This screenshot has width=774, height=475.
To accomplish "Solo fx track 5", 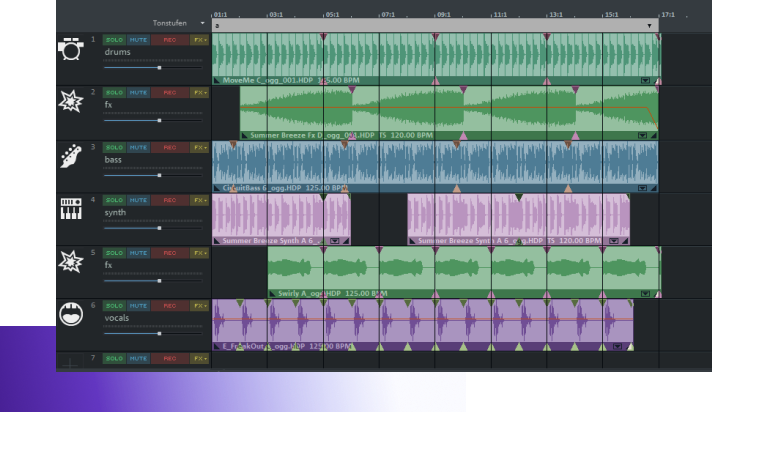I will point(114,253).
